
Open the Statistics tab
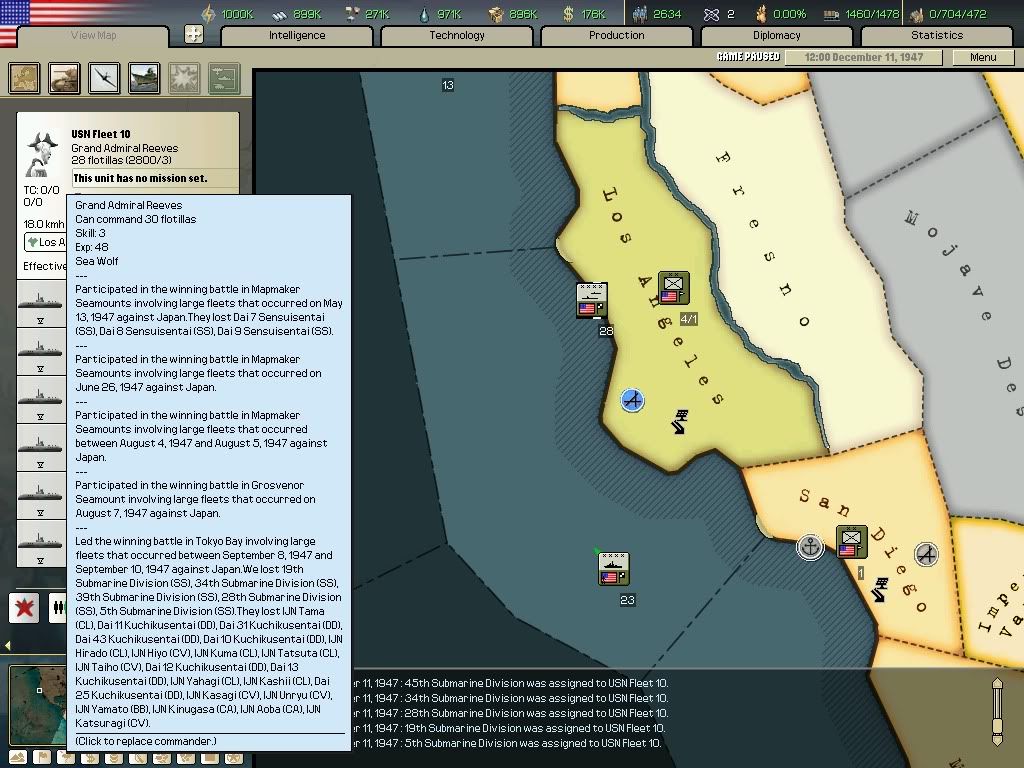point(937,36)
